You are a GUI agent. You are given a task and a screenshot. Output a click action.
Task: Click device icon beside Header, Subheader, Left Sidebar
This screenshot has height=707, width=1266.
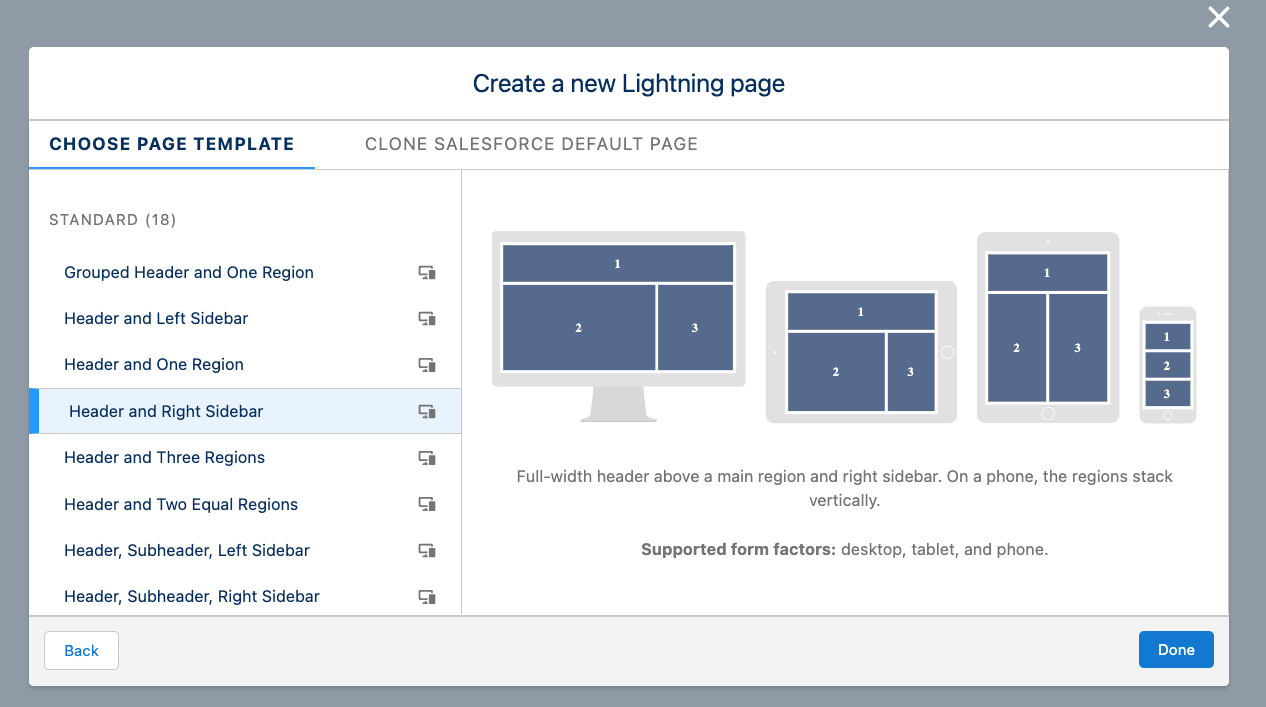pyautogui.click(x=427, y=550)
